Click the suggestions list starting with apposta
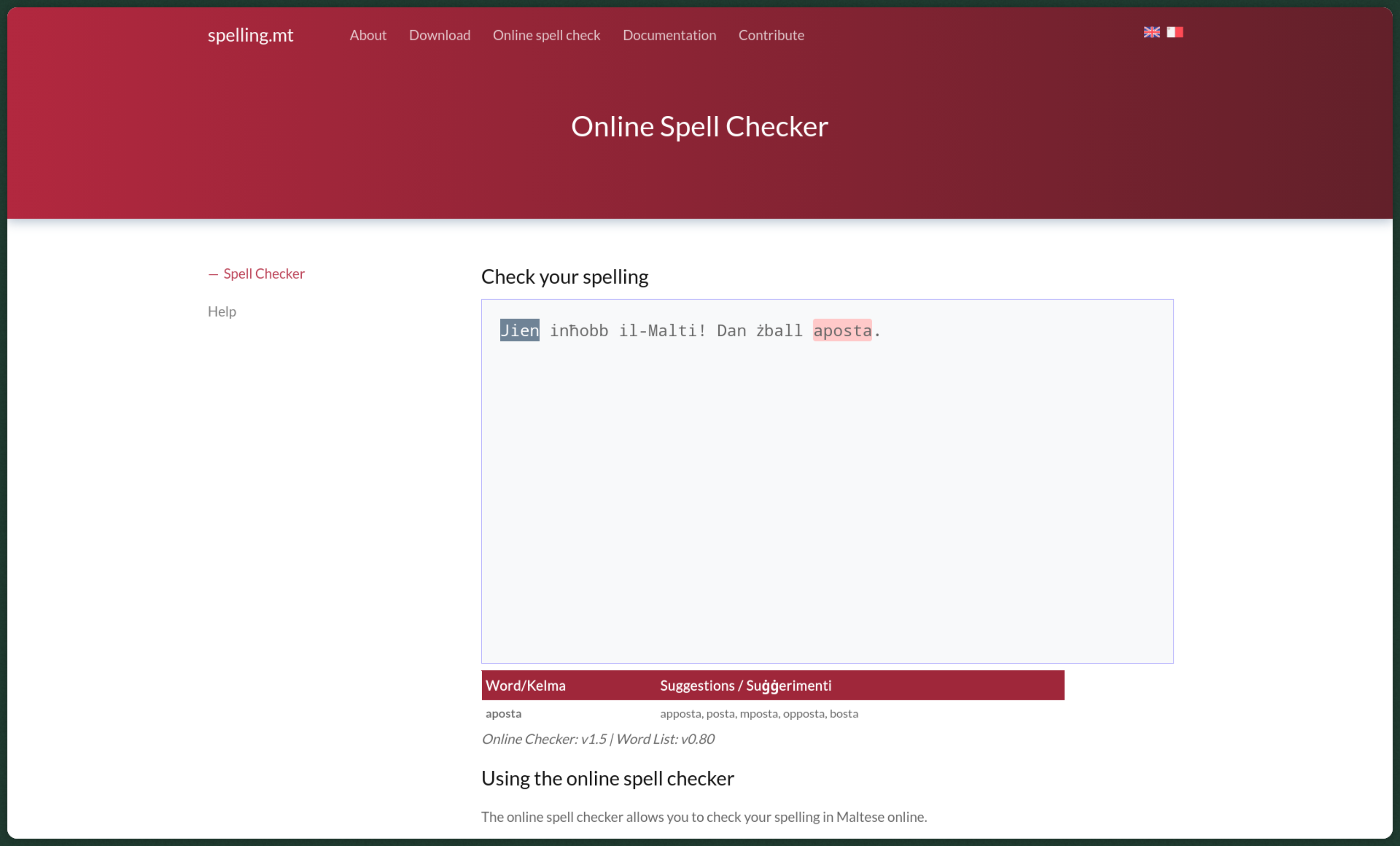Screen dimensions: 1400x846 coord(758,714)
